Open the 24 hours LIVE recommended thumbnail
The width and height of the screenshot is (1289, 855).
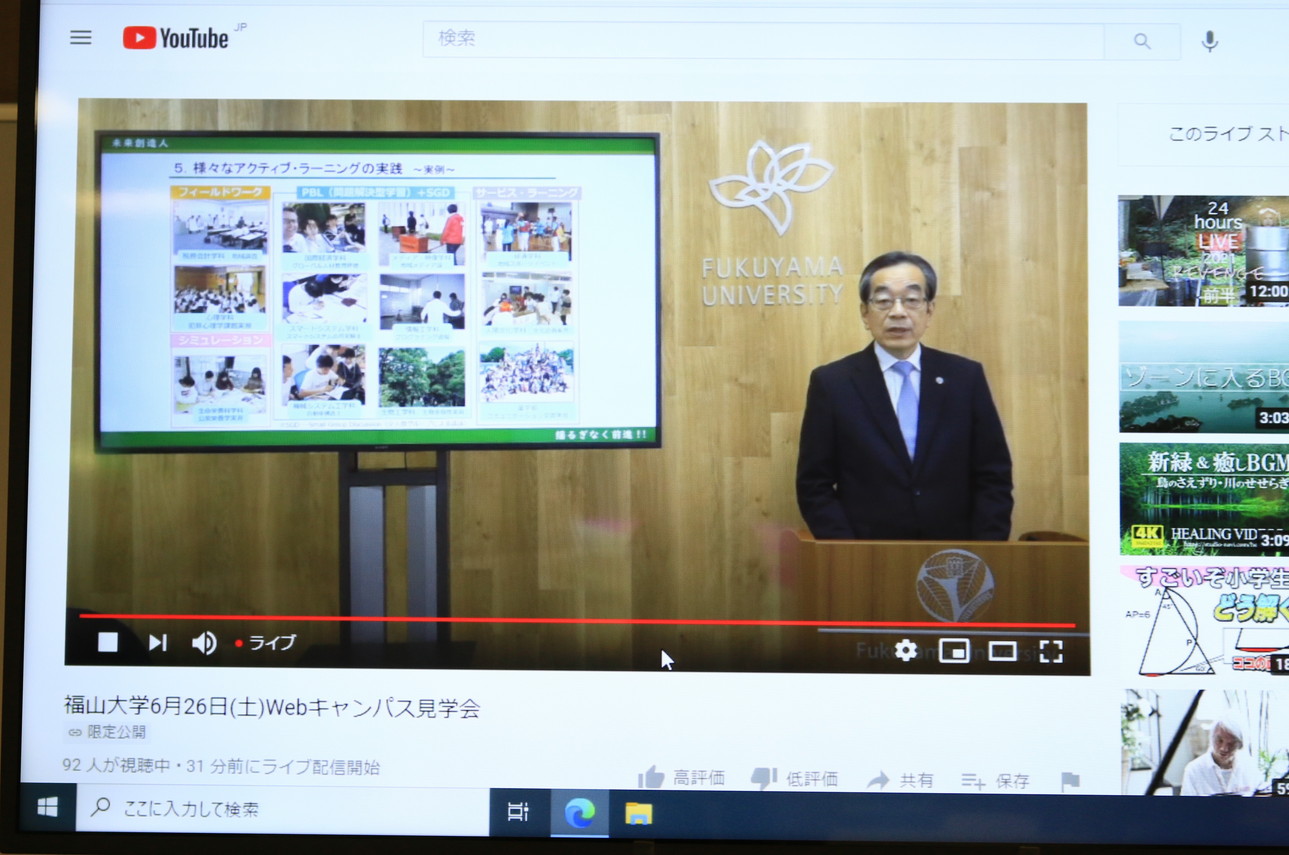[x=1202, y=250]
